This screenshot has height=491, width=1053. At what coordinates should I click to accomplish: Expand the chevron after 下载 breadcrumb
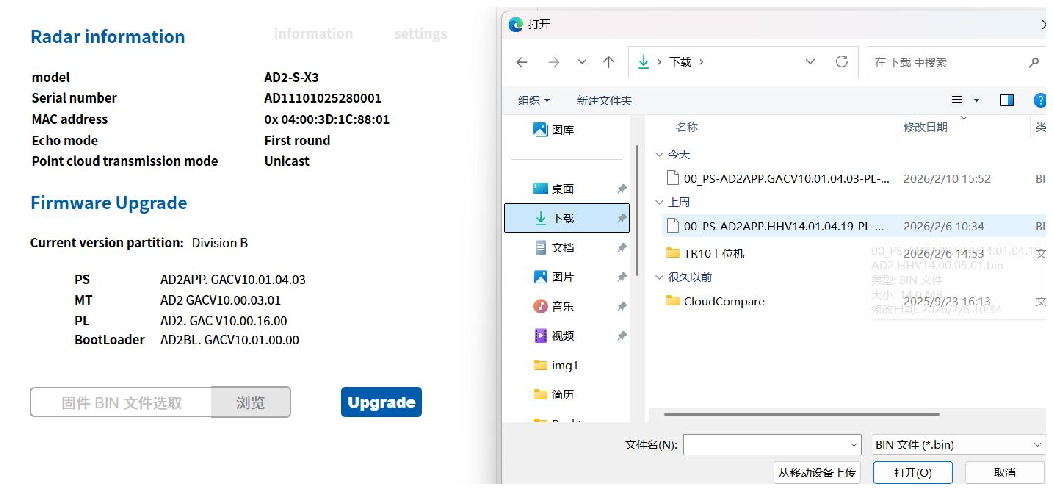(x=702, y=62)
